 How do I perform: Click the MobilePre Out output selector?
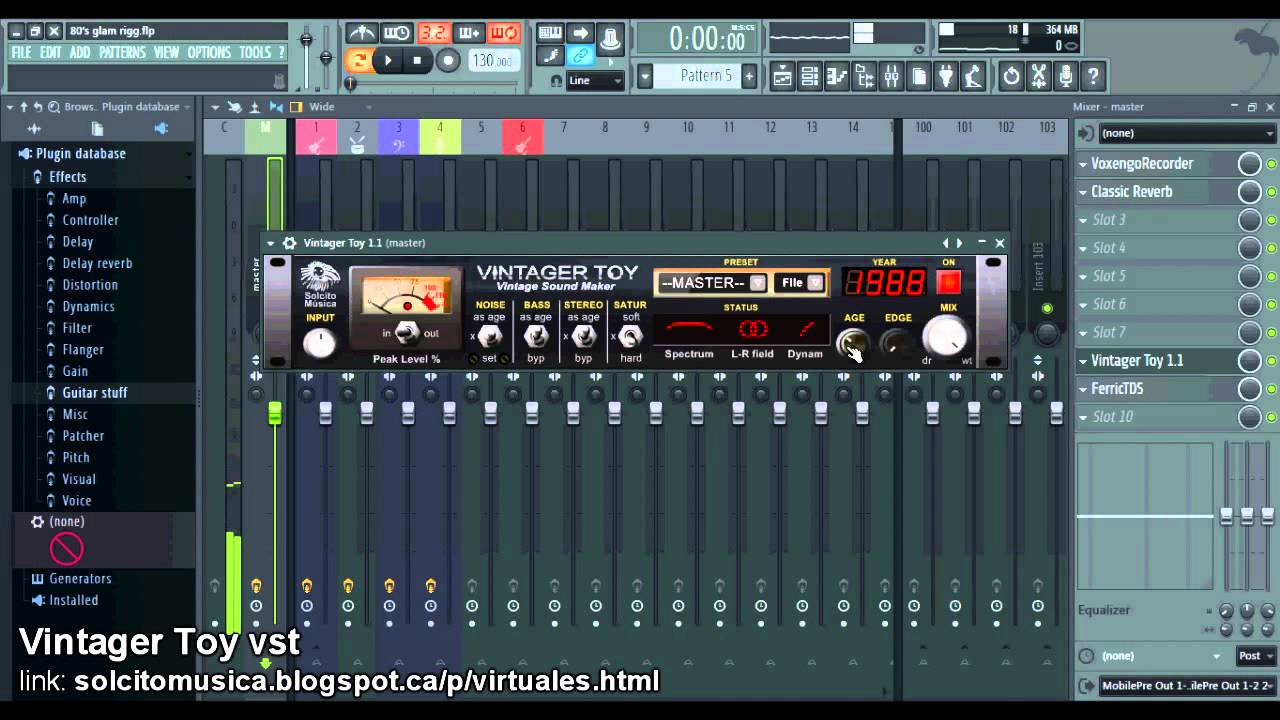pos(1187,686)
